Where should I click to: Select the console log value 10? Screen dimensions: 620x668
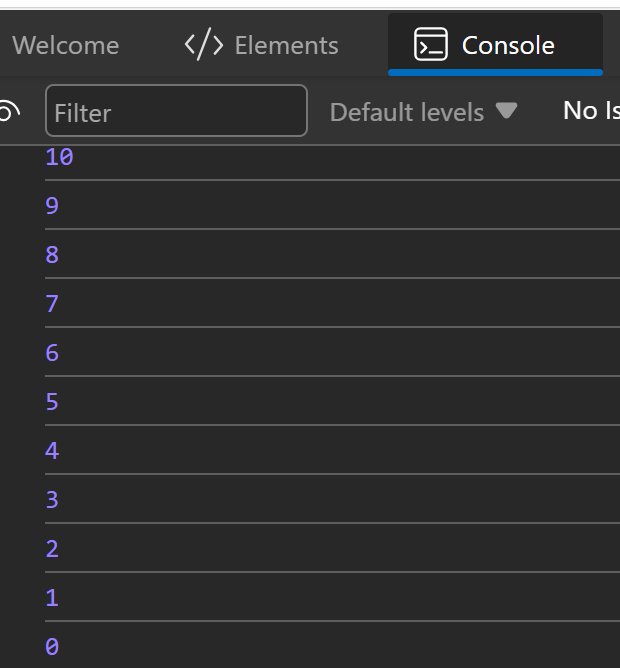[x=59, y=157]
